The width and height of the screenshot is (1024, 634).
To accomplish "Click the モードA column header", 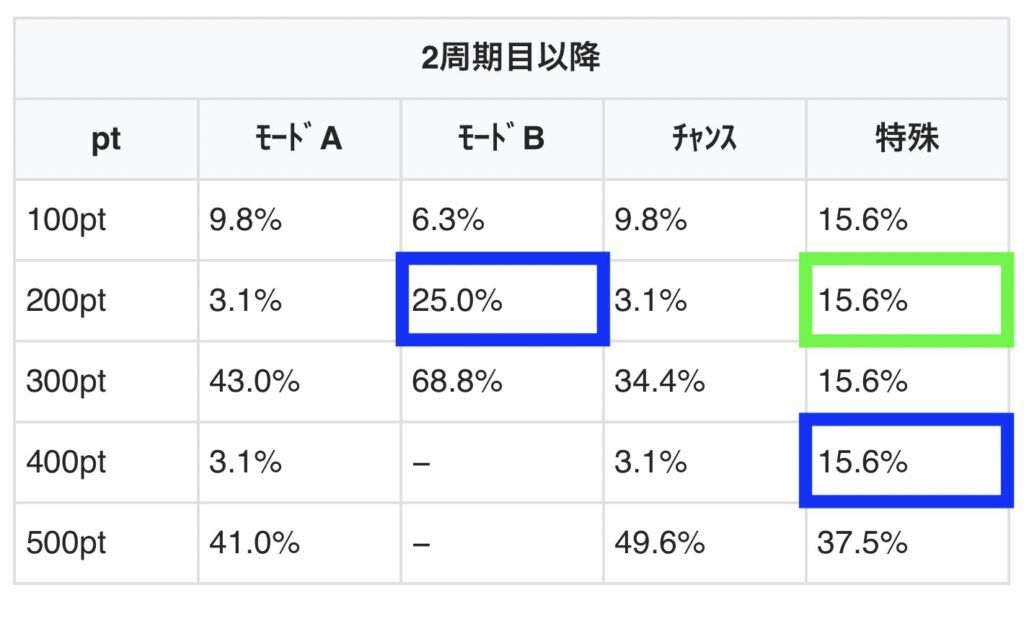I will (299, 139).
